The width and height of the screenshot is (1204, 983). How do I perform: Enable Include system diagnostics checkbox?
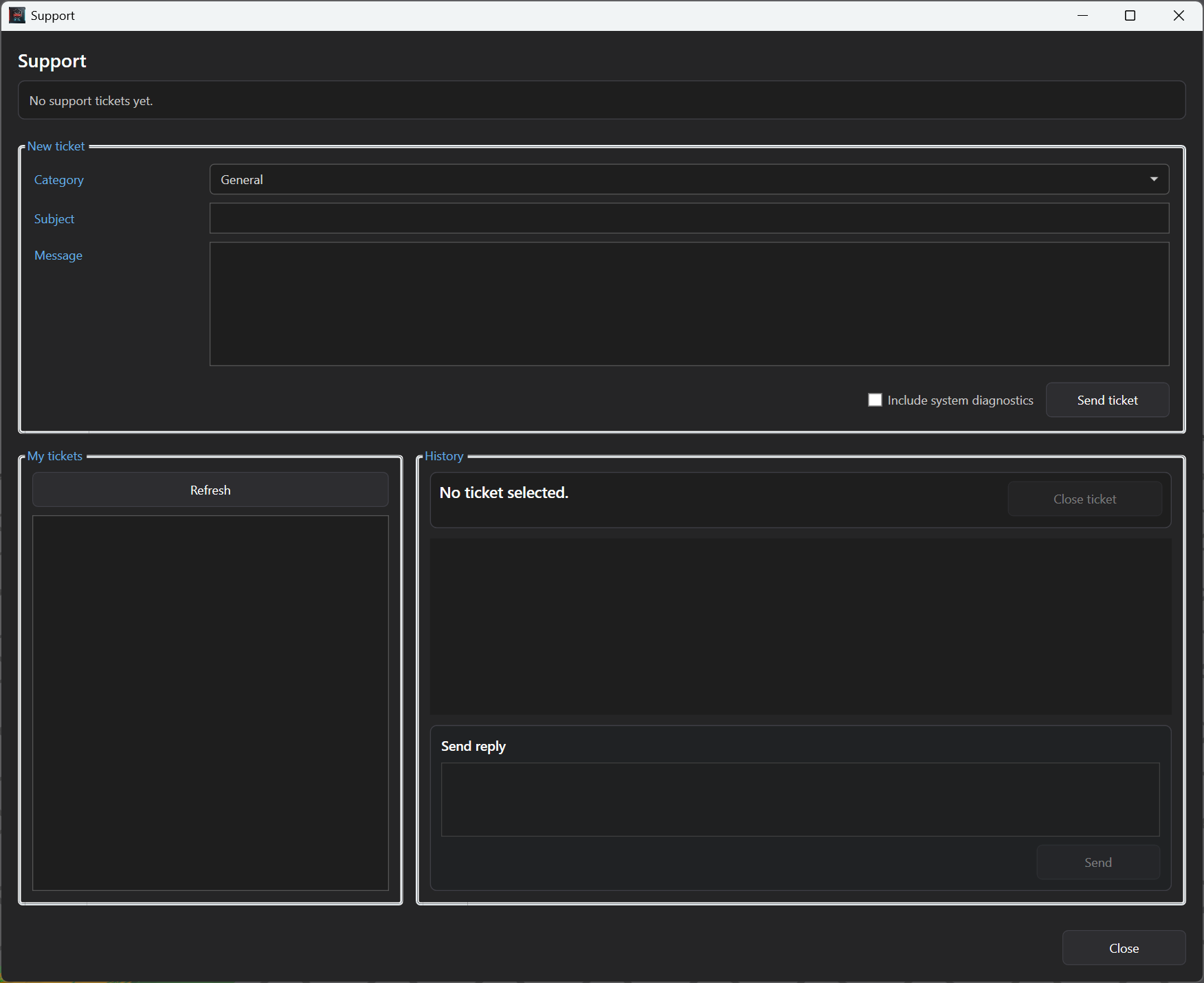(875, 400)
